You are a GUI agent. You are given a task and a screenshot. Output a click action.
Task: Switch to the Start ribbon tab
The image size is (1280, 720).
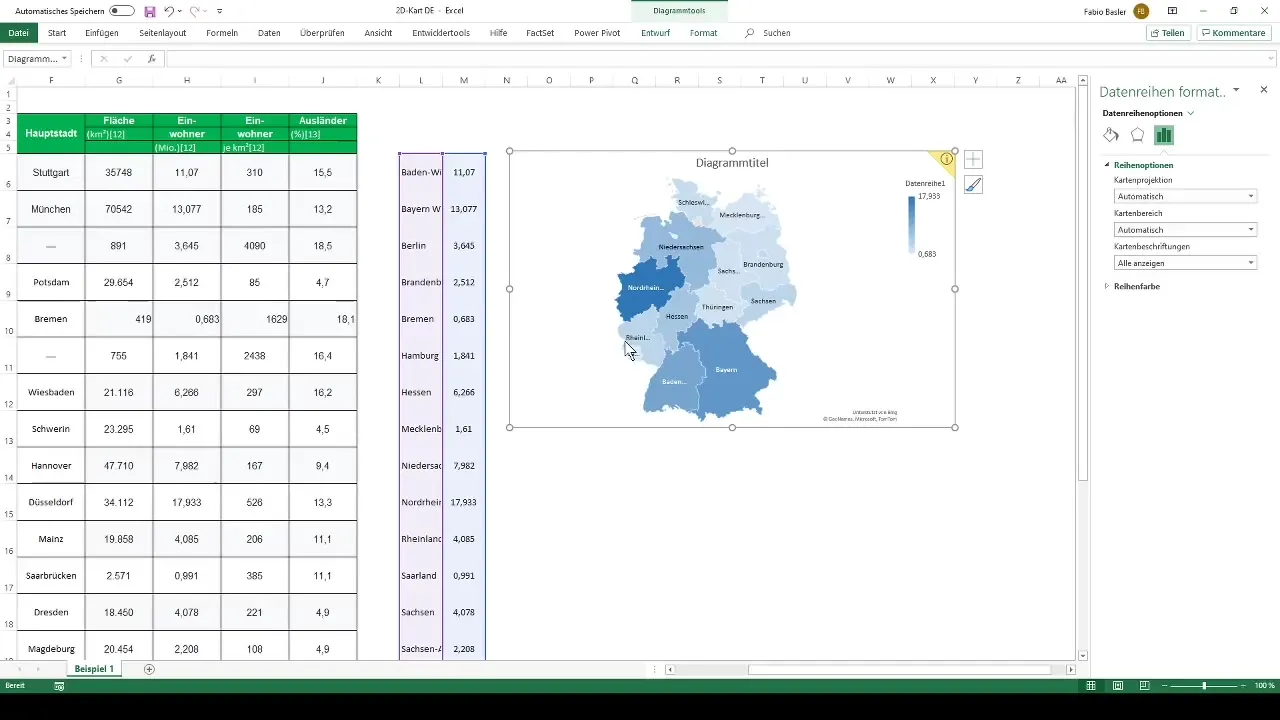click(x=57, y=33)
